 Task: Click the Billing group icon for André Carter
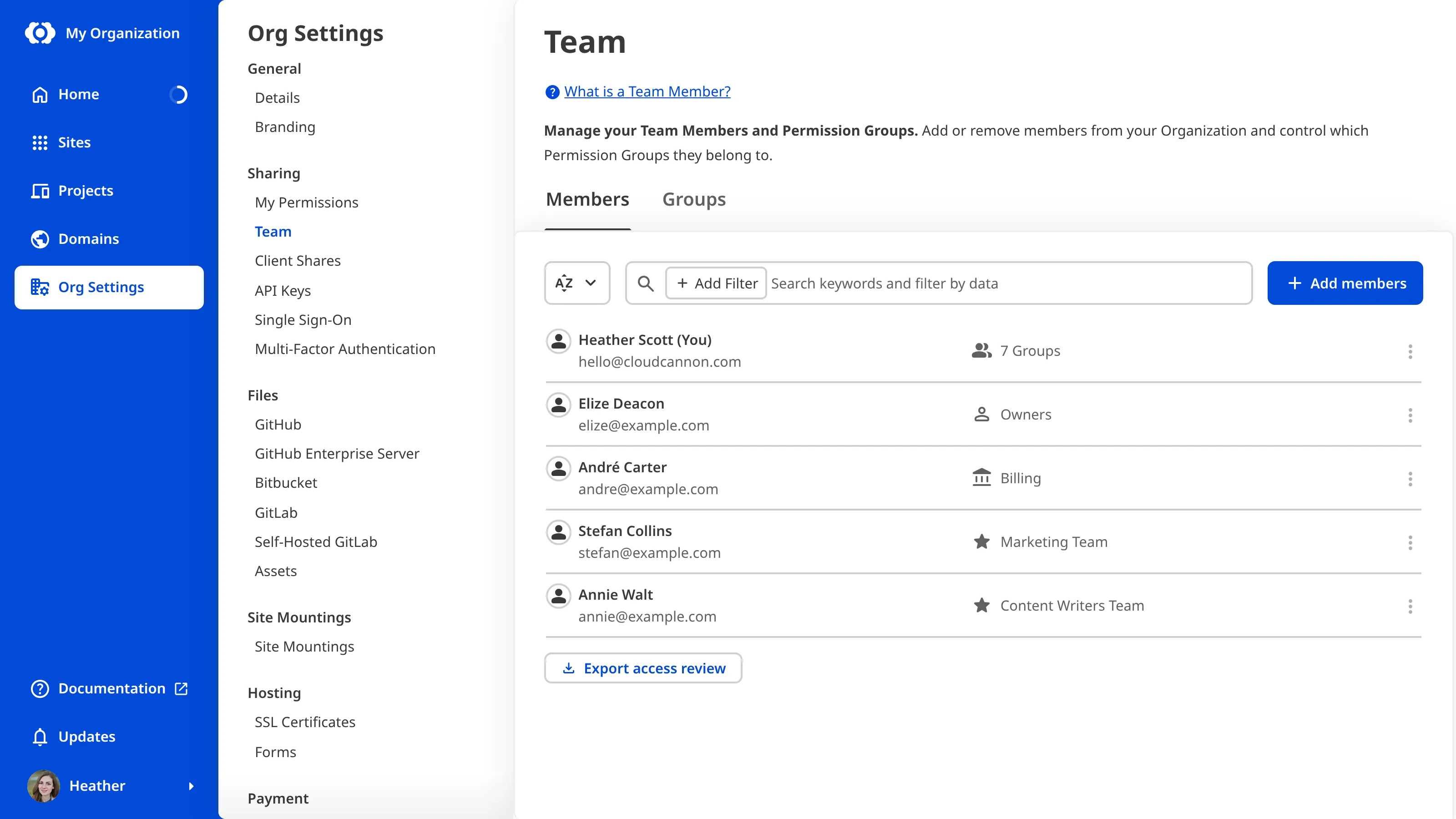(981, 478)
